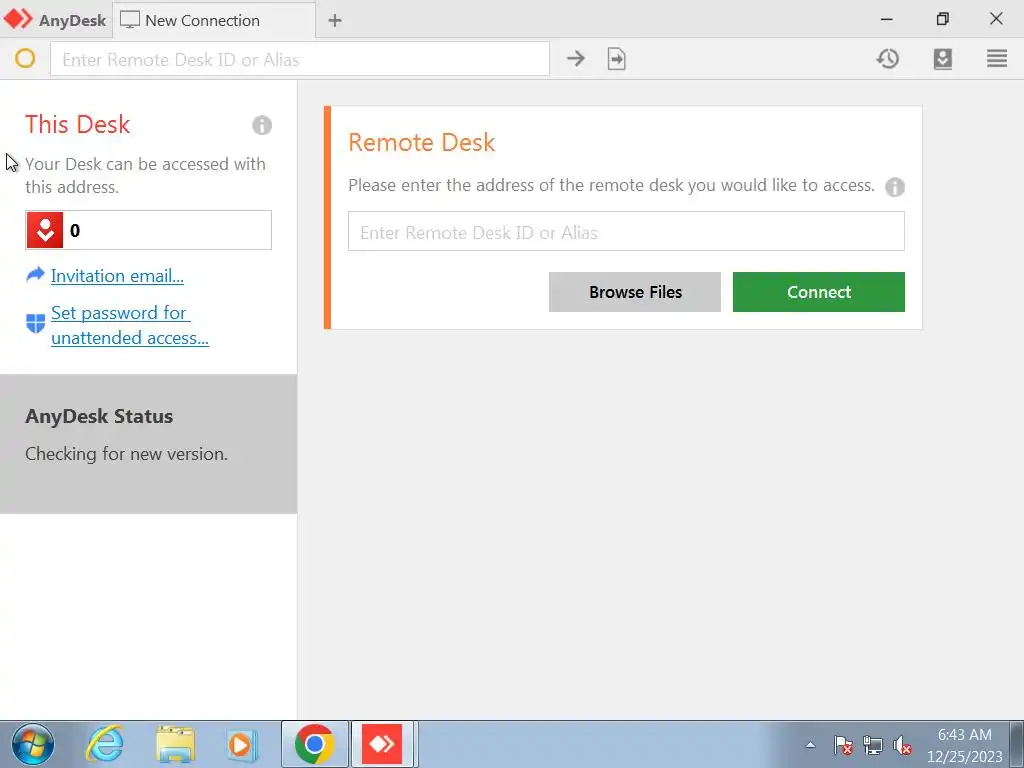This screenshot has height=768, width=1024.
Task: Click the blue share arrow icon
Action: tap(35, 275)
